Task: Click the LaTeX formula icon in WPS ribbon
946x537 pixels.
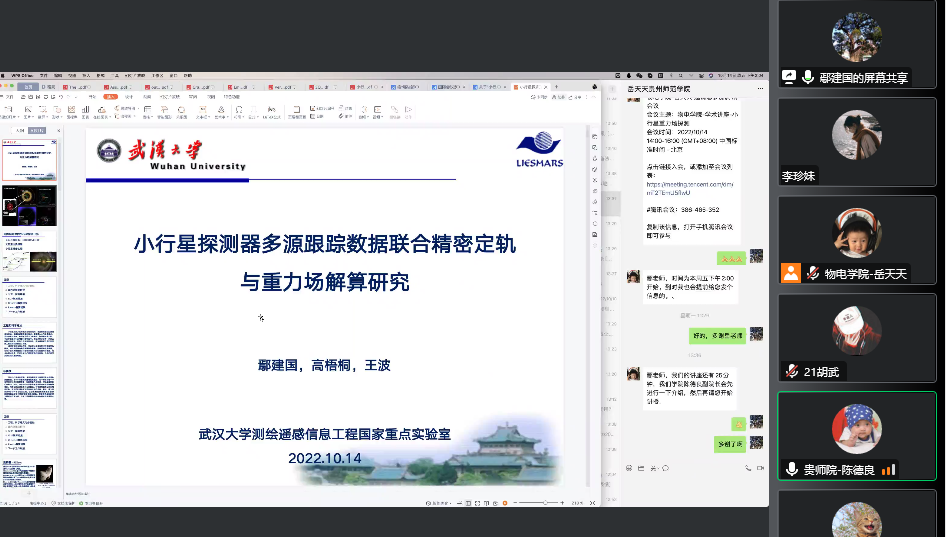Action: (x=271, y=112)
